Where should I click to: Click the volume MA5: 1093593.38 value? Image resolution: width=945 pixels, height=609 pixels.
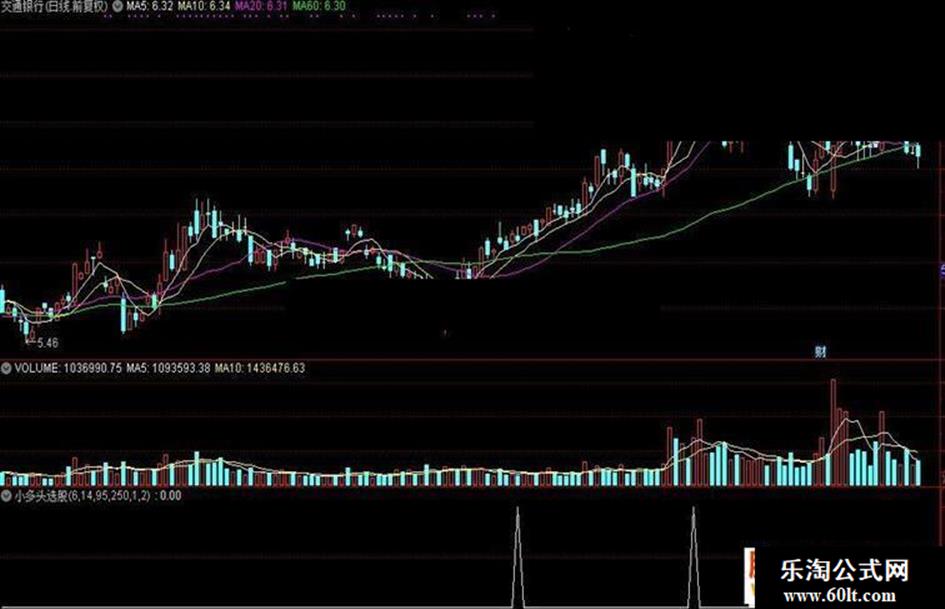point(168,368)
